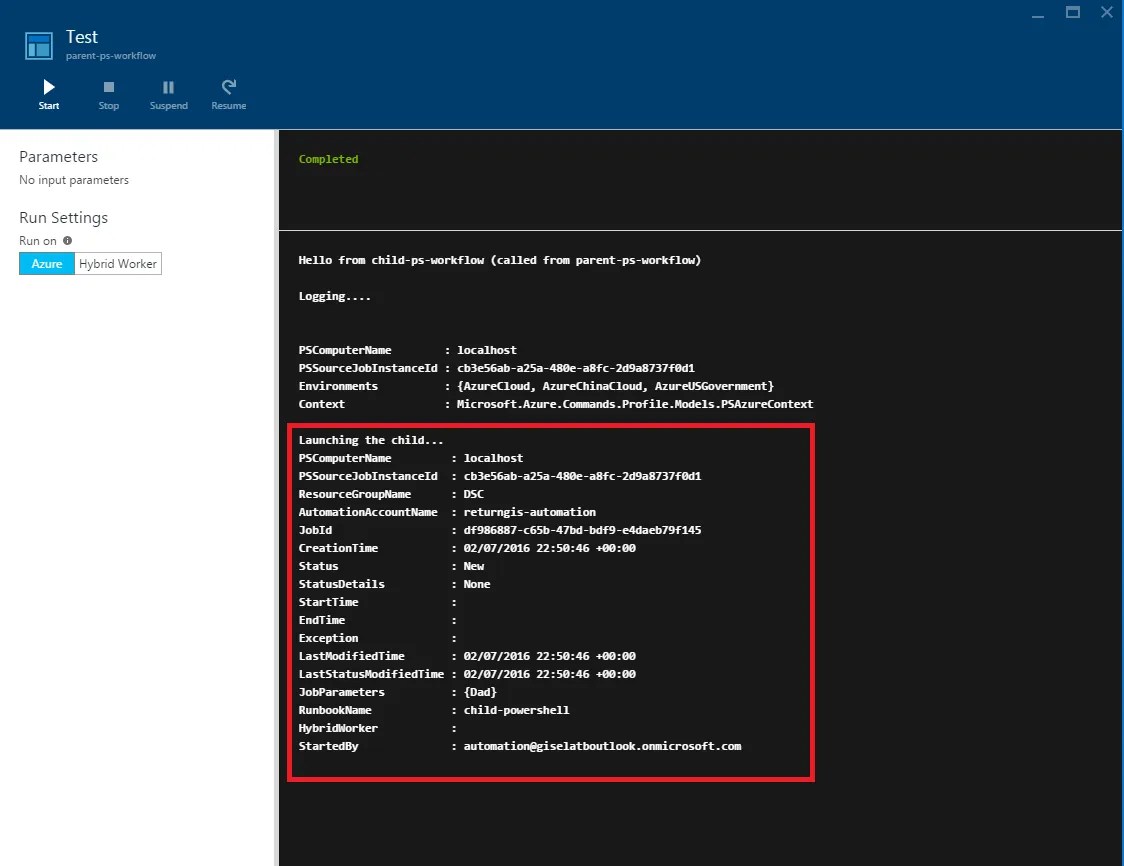This screenshot has width=1124, height=866.
Task: Select Azure as the run target
Action: [x=47, y=264]
